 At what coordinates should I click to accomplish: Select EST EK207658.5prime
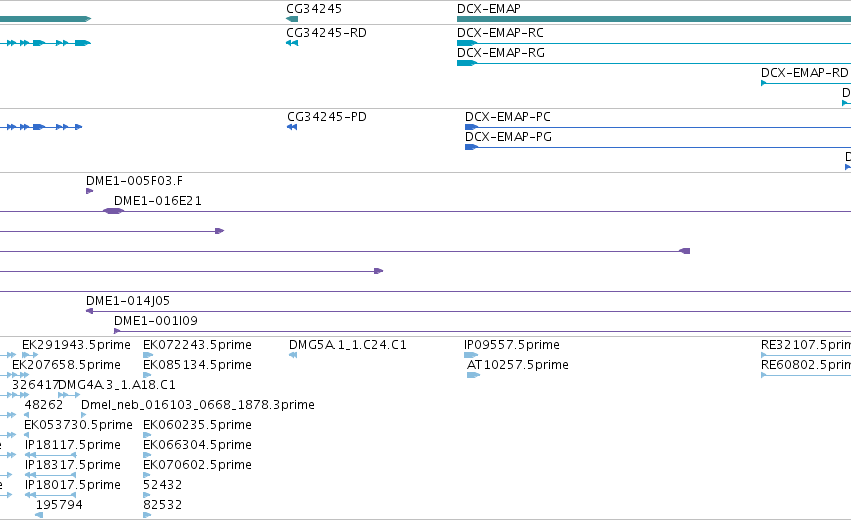66,365
